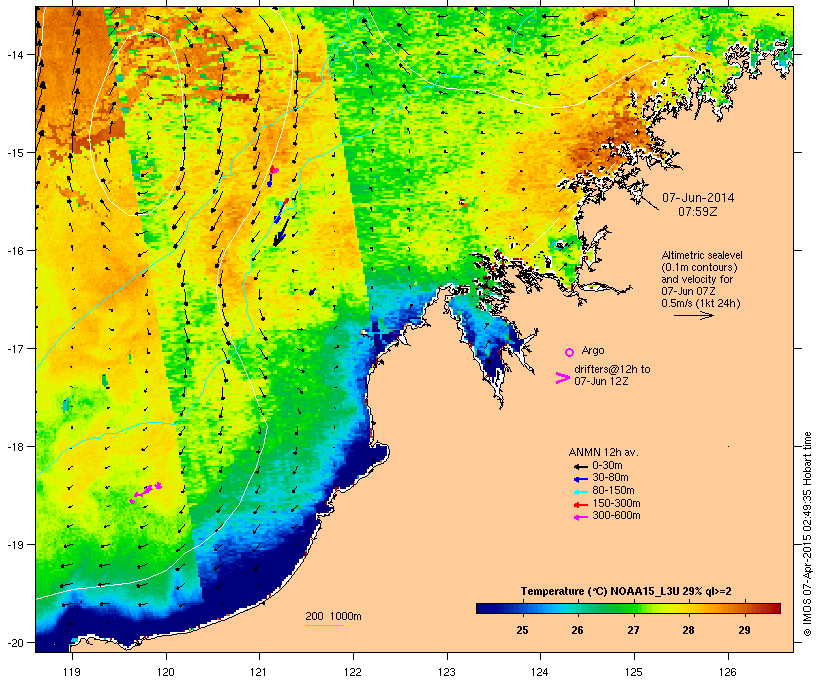
Task: Click the latitude axis label -15
Action: [x=14, y=153]
